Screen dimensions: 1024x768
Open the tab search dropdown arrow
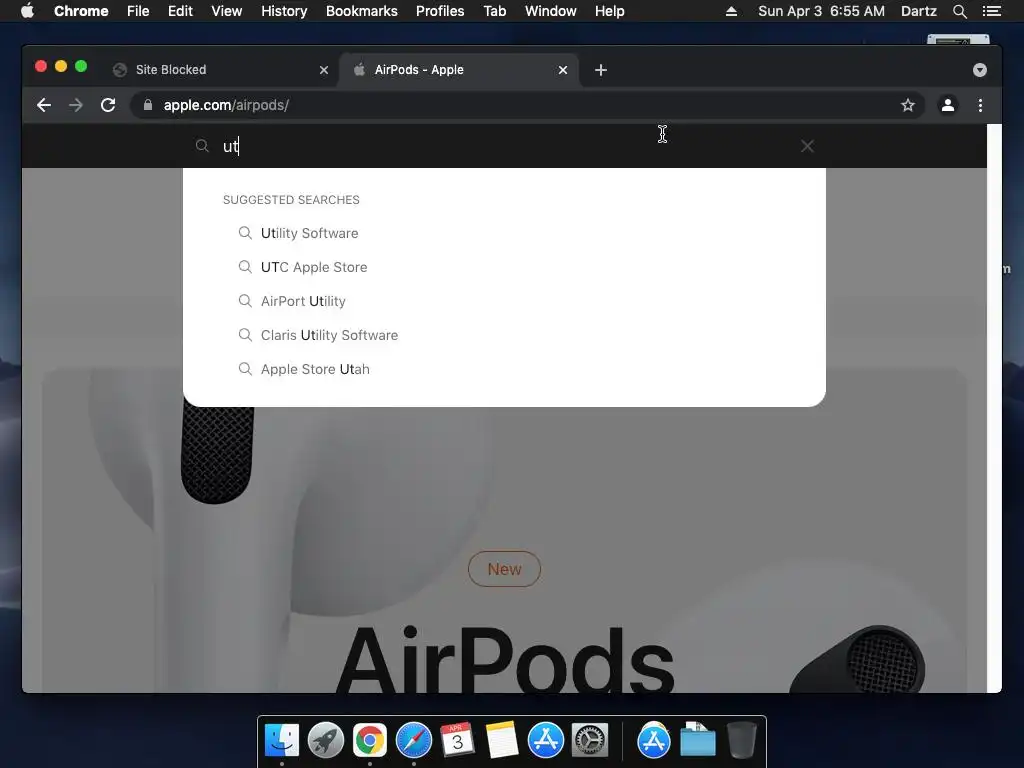click(x=980, y=70)
